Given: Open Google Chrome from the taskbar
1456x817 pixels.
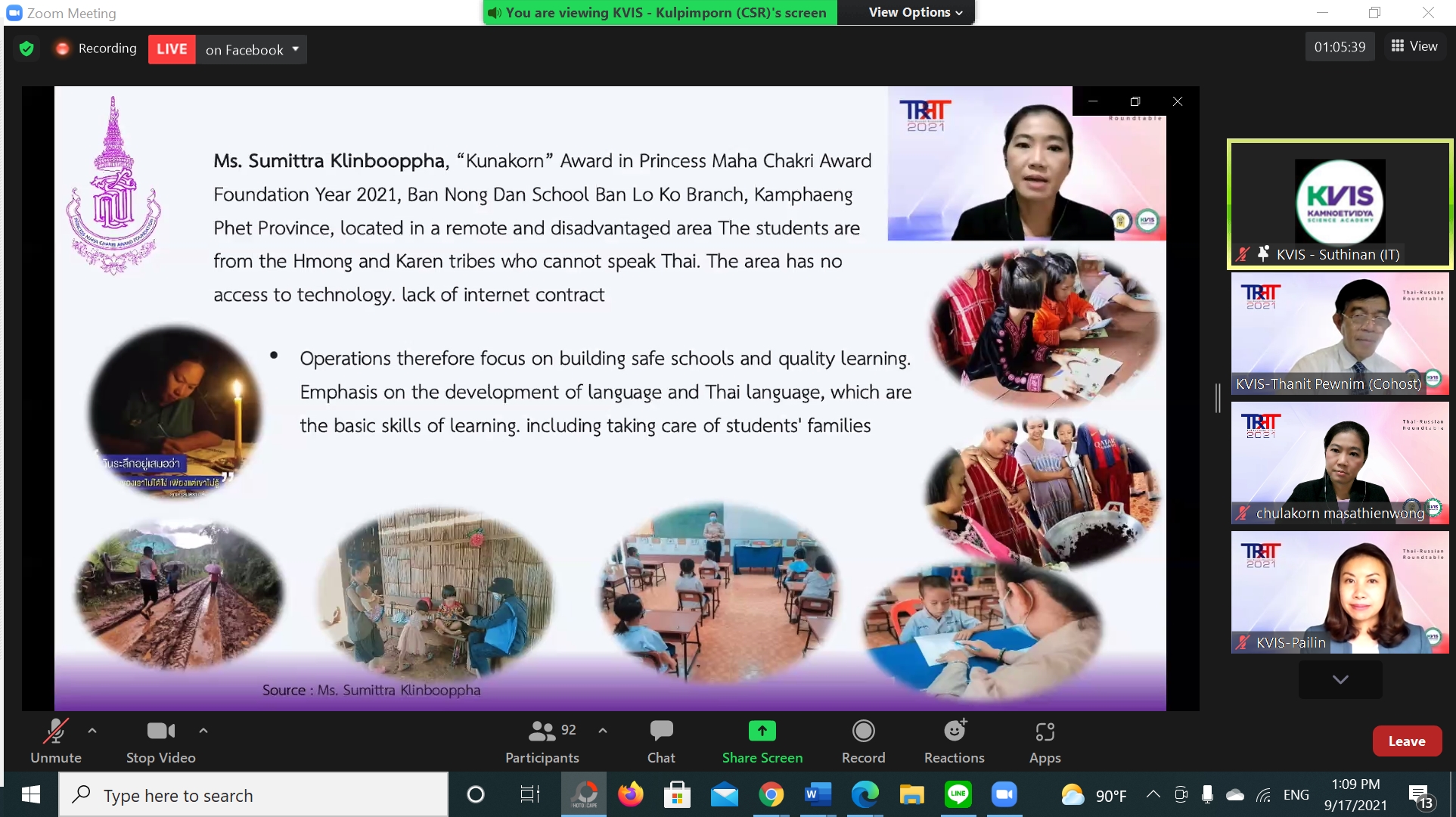Looking at the screenshot, I should [x=771, y=794].
